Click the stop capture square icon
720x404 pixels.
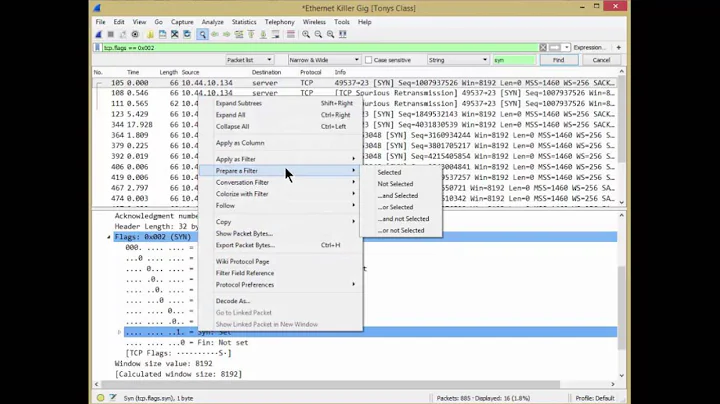tap(111, 34)
